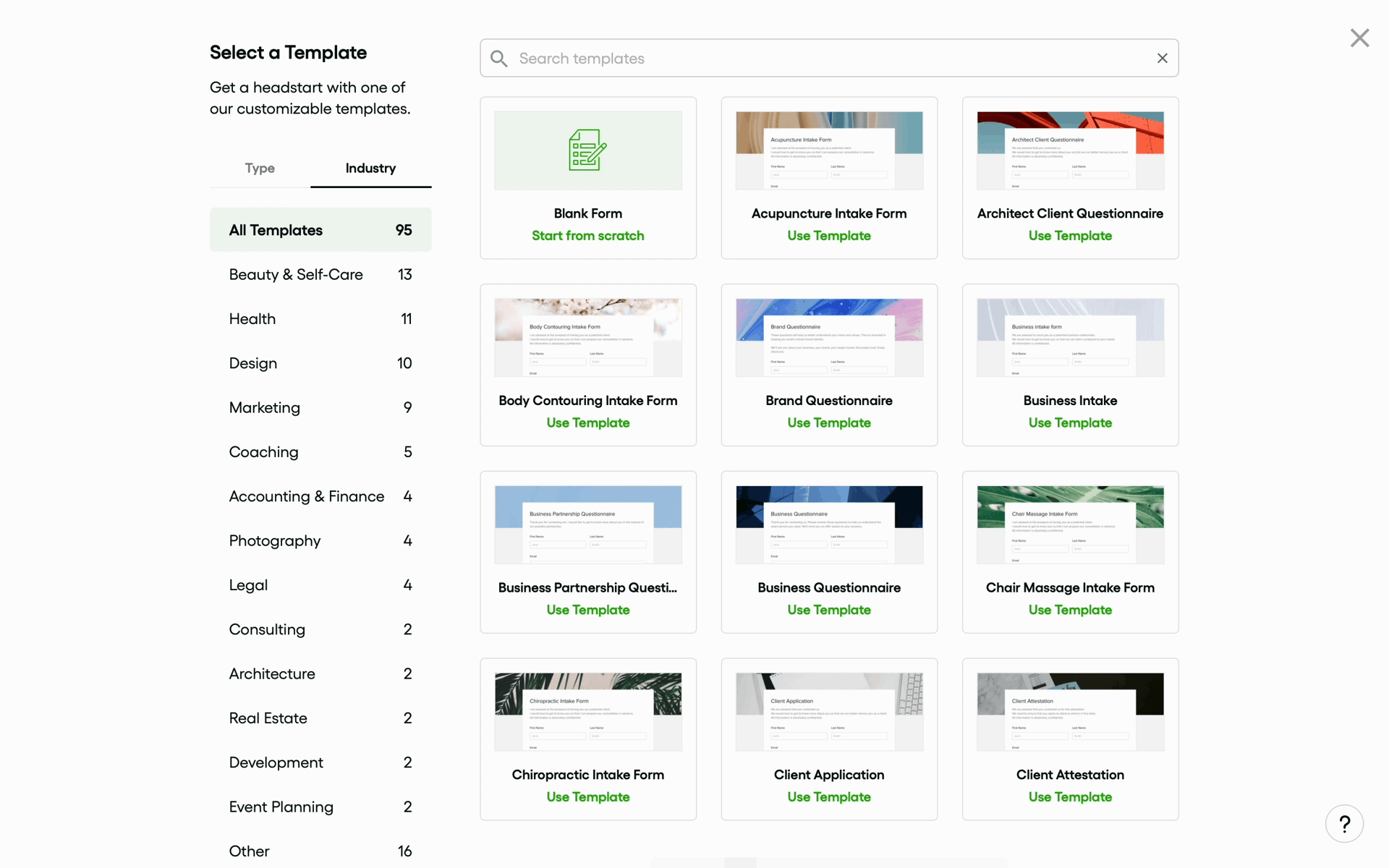This screenshot has width=1389, height=868.
Task: Open Chiropractic Intake Form thumbnail
Action: click(588, 712)
